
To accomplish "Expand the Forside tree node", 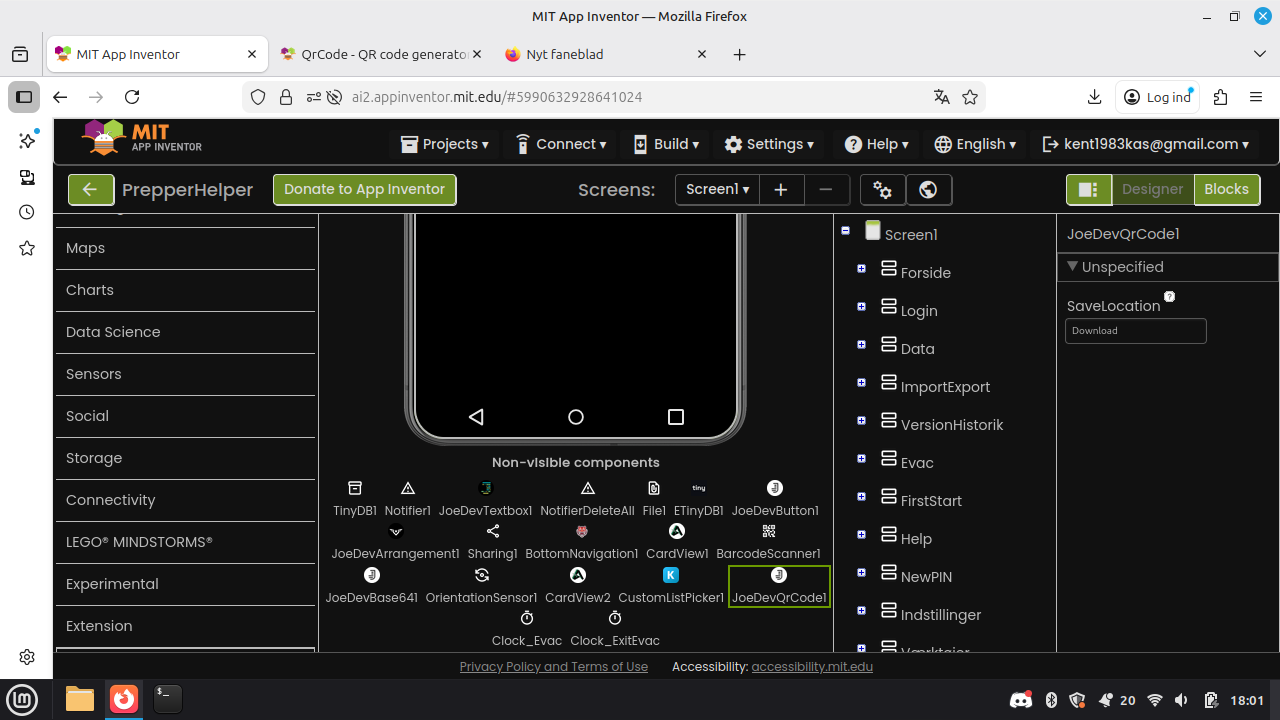I will click(x=861, y=268).
